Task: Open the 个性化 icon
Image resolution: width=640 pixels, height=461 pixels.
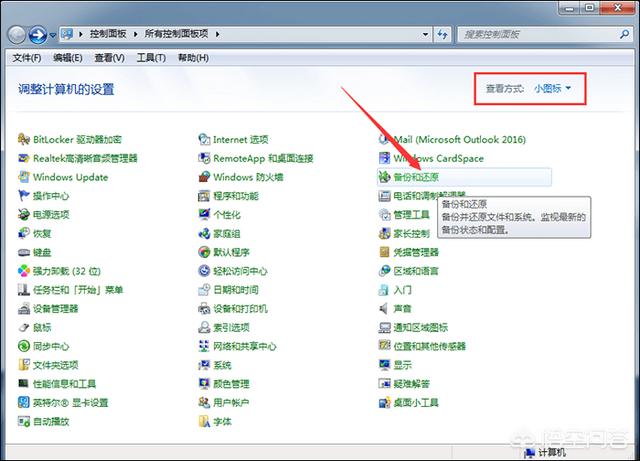Action: click(x=204, y=214)
